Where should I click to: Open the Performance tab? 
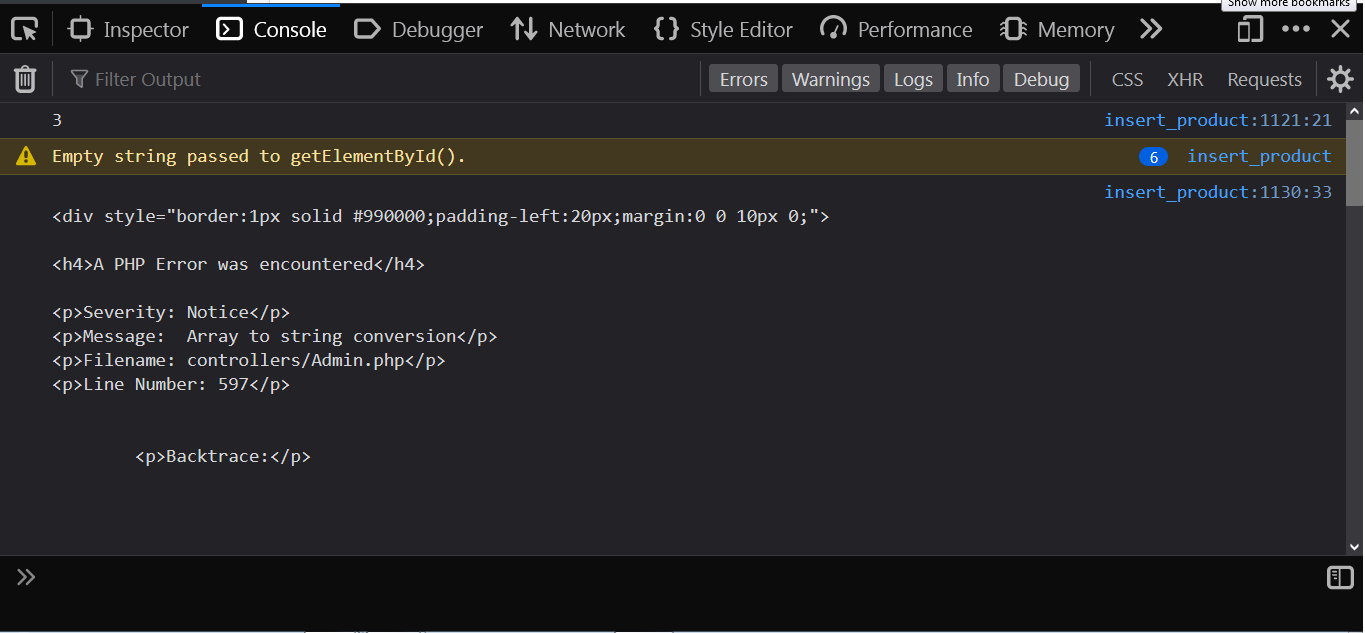coord(896,30)
